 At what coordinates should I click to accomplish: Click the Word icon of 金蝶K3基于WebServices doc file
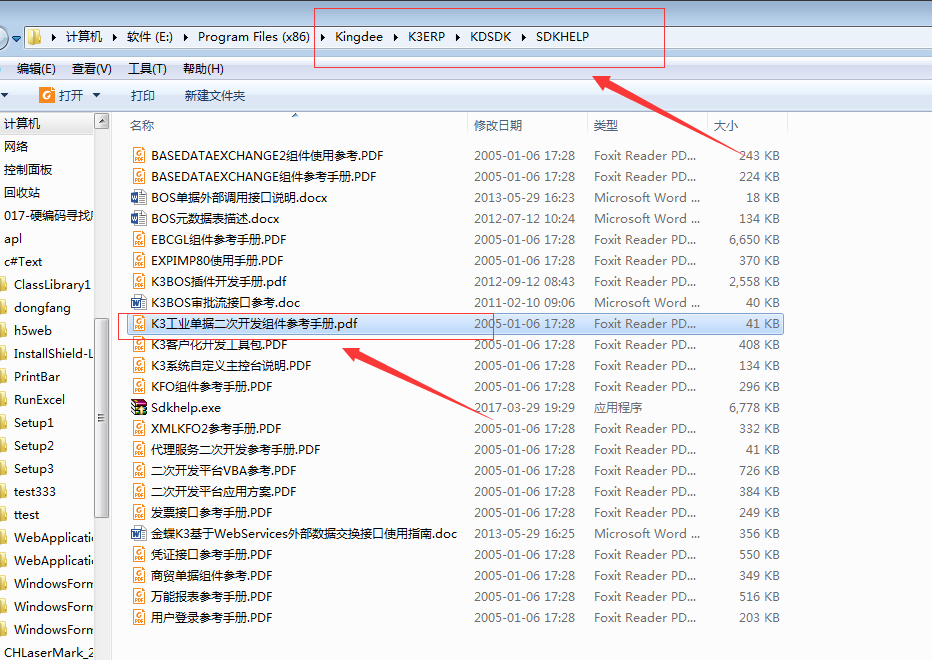[x=138, y=533]
